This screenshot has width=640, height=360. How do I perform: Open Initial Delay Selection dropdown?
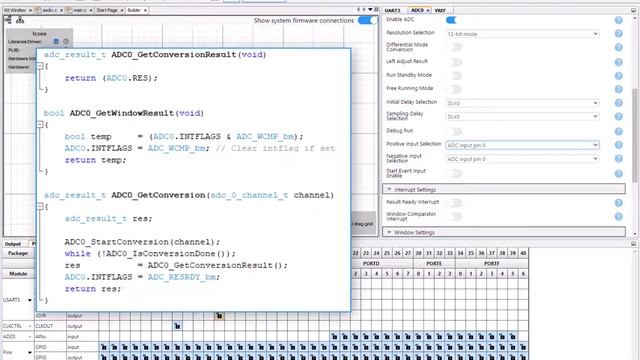[522, 103]
